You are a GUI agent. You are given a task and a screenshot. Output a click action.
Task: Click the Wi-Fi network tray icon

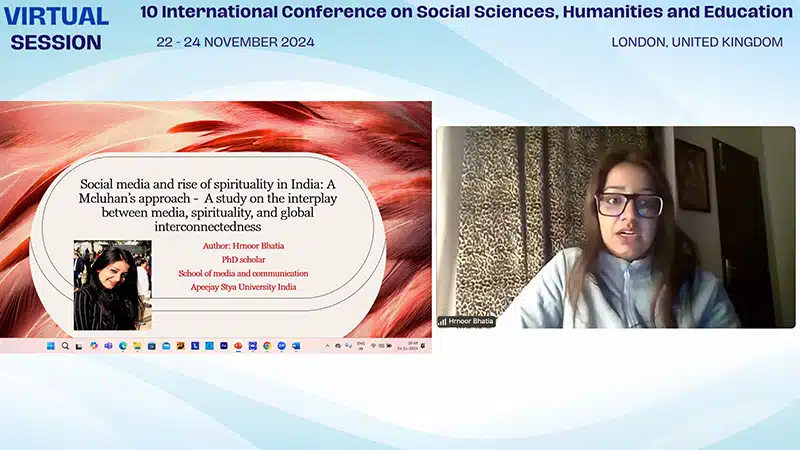point(373,345)
